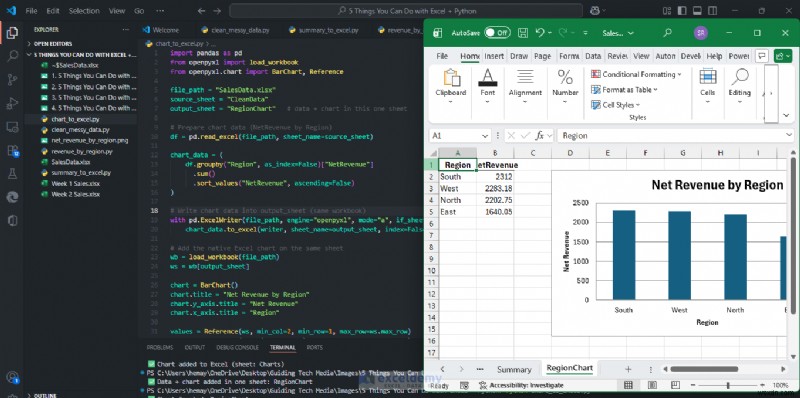The image size is (800, 398).
Task: Click Insert Function fx icon
Action: 540,136
